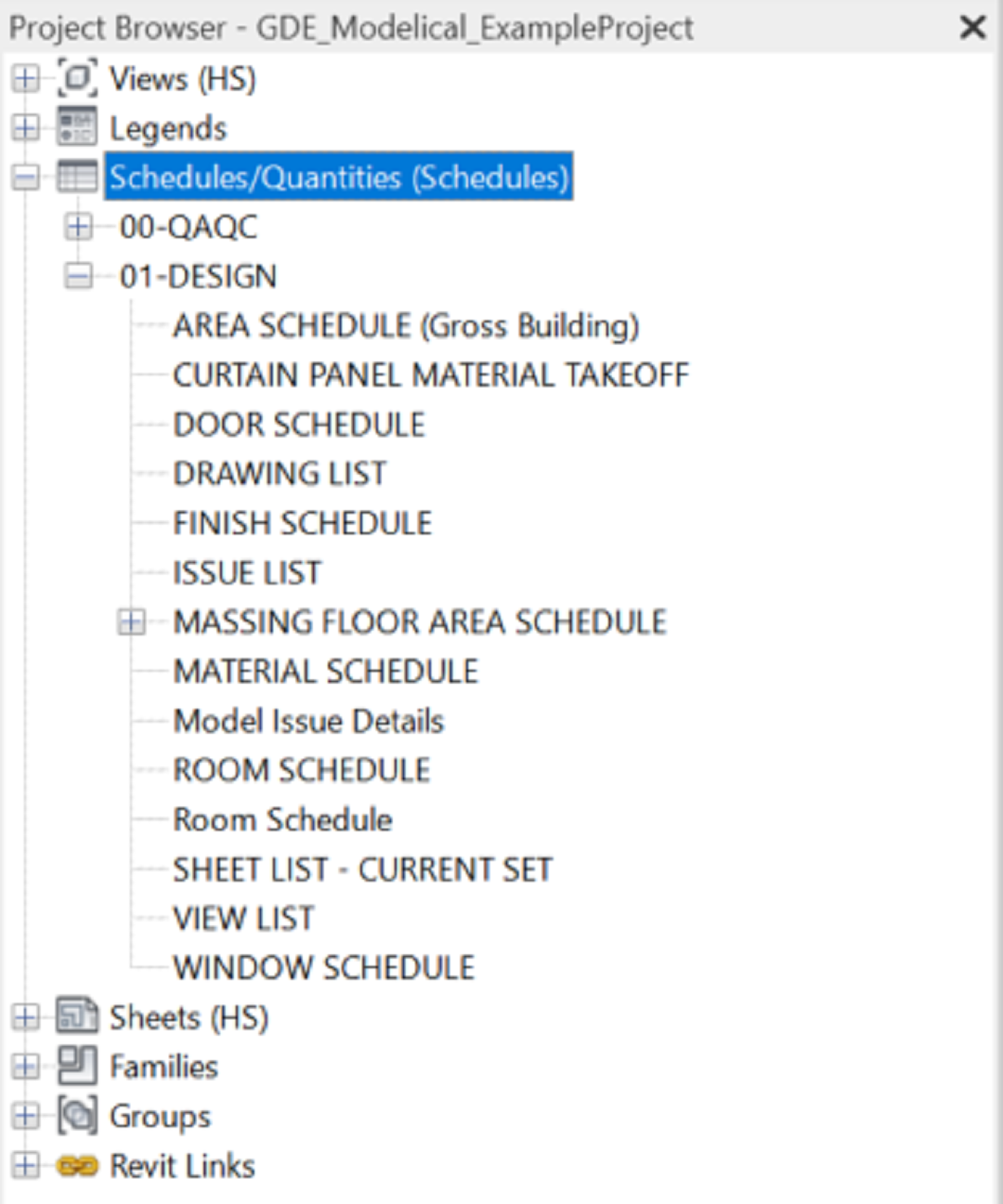Click the Legends icon
The width and height of the screenshot is (1003, 1204).
coord(77,127)
